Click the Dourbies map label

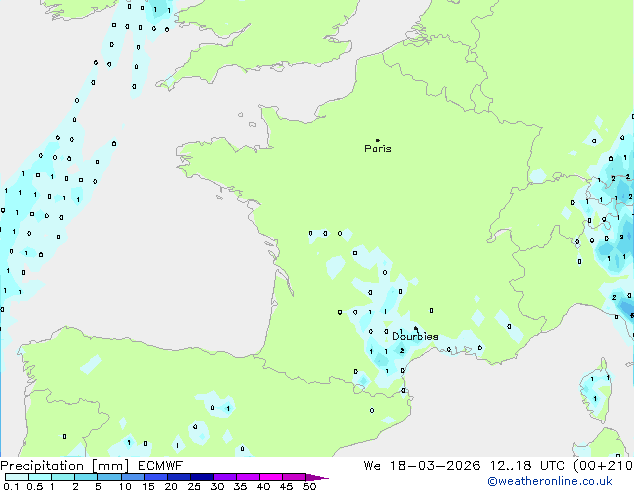pyautogui.click(x=415, y=337)
